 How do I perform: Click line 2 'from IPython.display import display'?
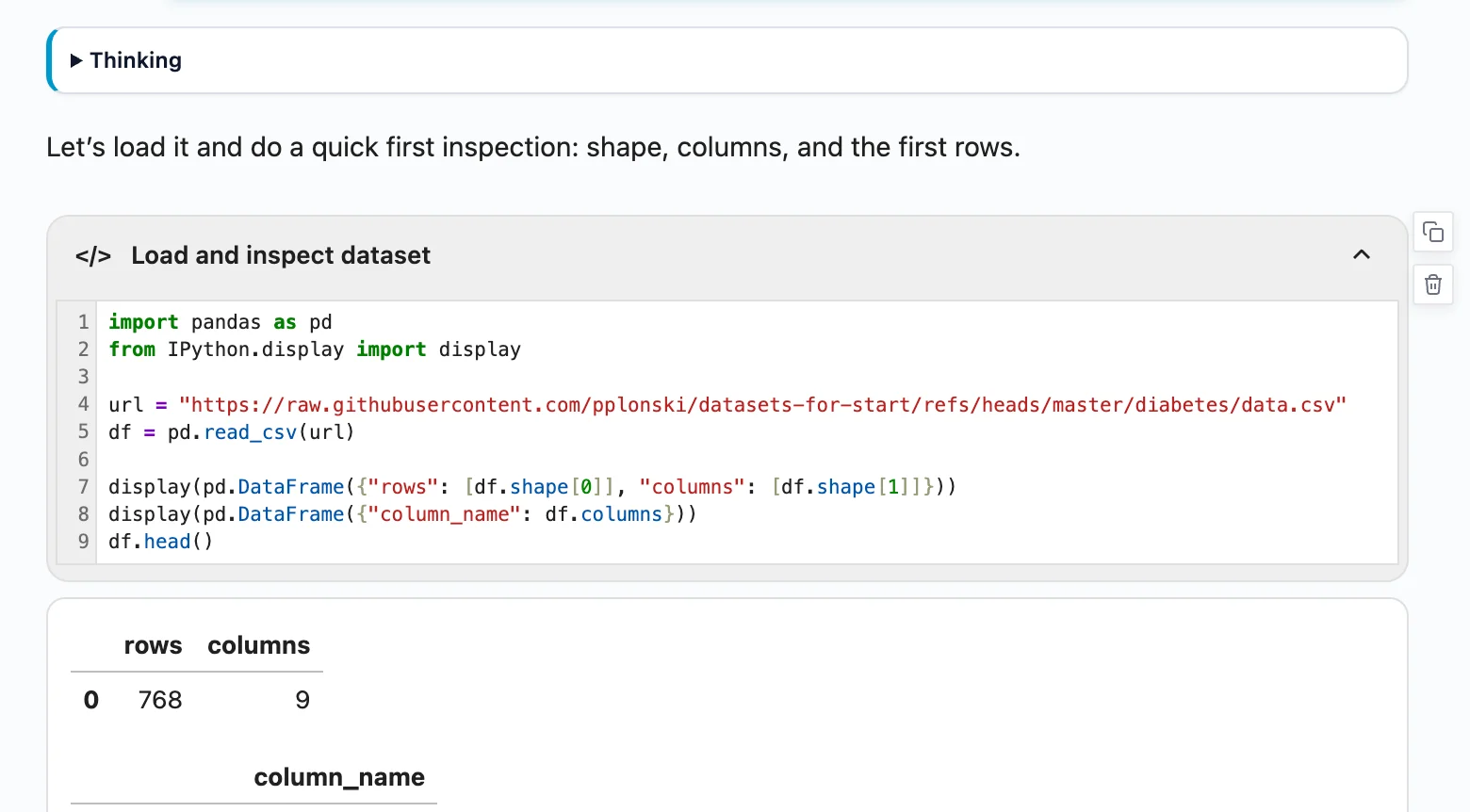(315, 349)
